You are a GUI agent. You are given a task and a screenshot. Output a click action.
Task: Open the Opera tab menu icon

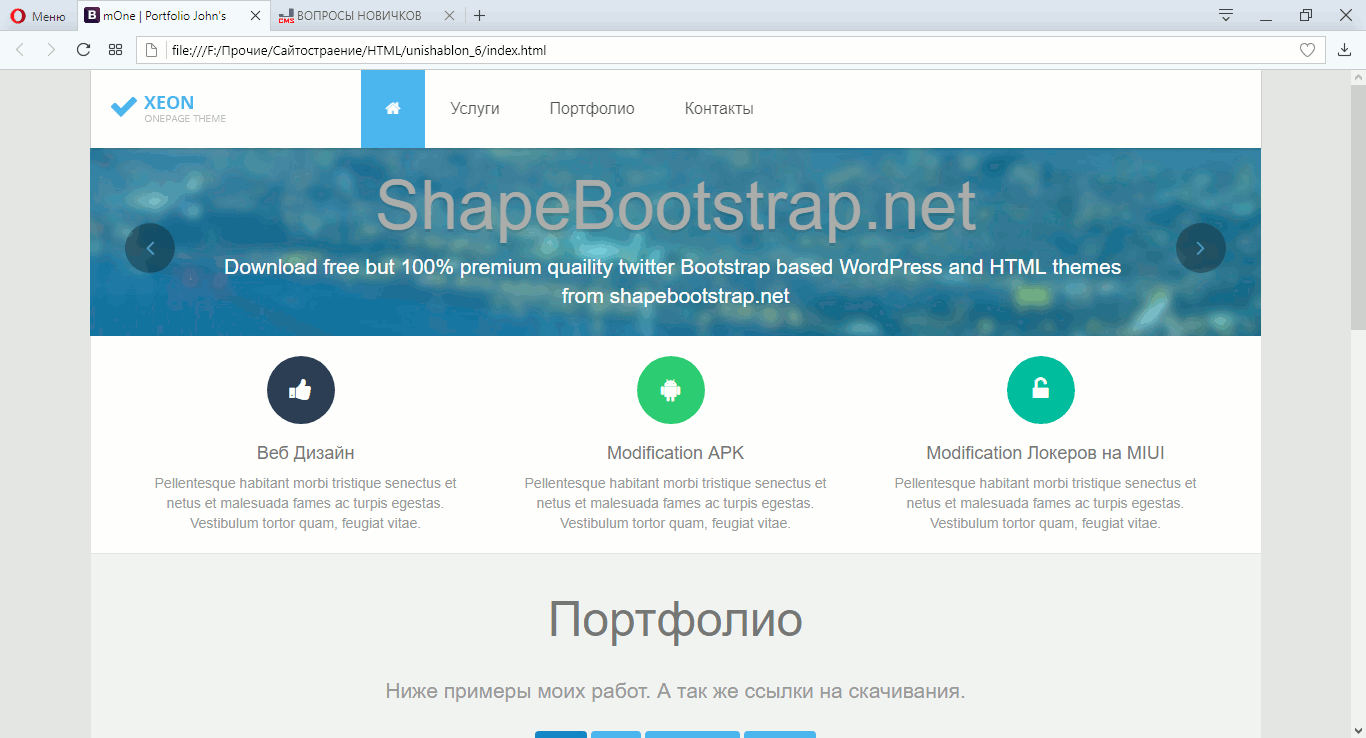pyautogui.click(x=1226, y=15)
